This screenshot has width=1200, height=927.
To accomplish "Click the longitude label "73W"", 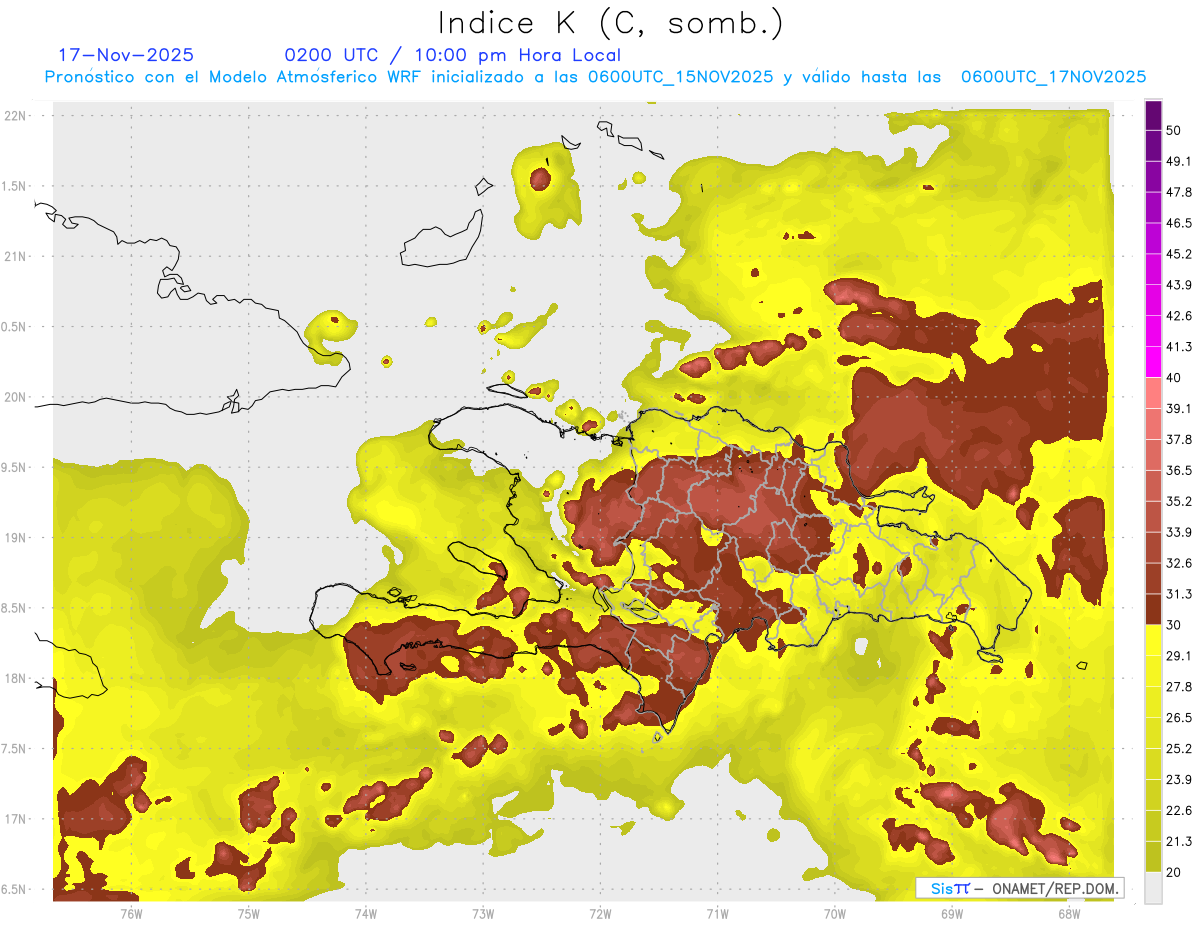I will pos(483,914).
